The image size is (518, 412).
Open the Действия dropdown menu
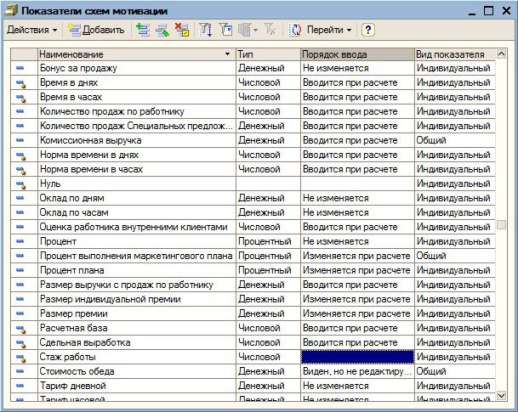[x=32, y=30]
